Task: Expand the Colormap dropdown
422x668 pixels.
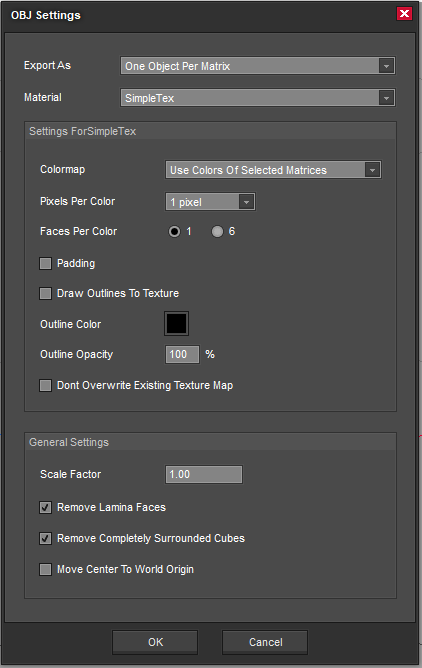Action: [x=273, y=170]
